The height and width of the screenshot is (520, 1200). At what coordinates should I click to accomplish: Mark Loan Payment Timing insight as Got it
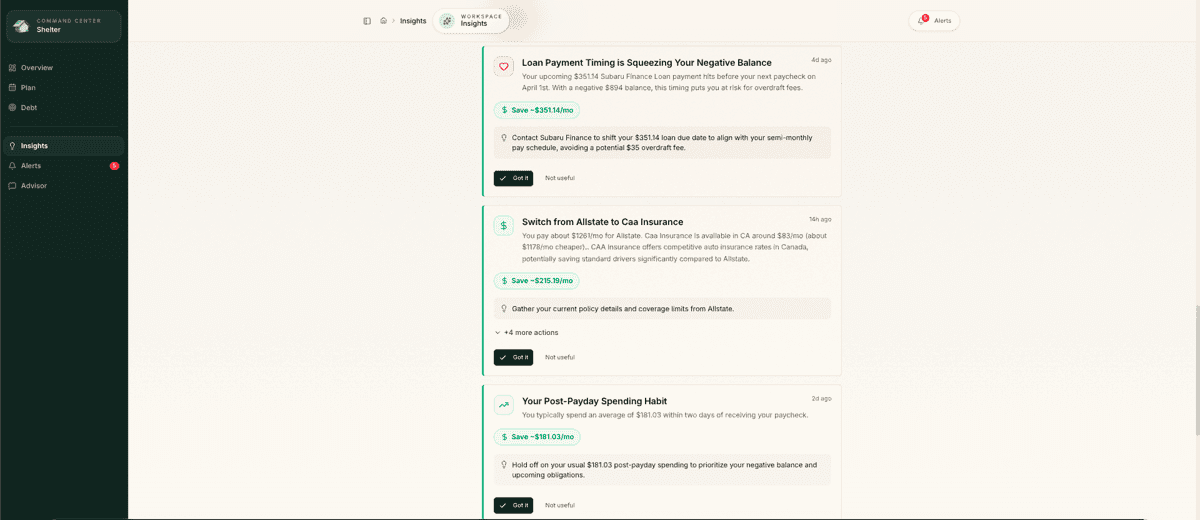[513, 178]
